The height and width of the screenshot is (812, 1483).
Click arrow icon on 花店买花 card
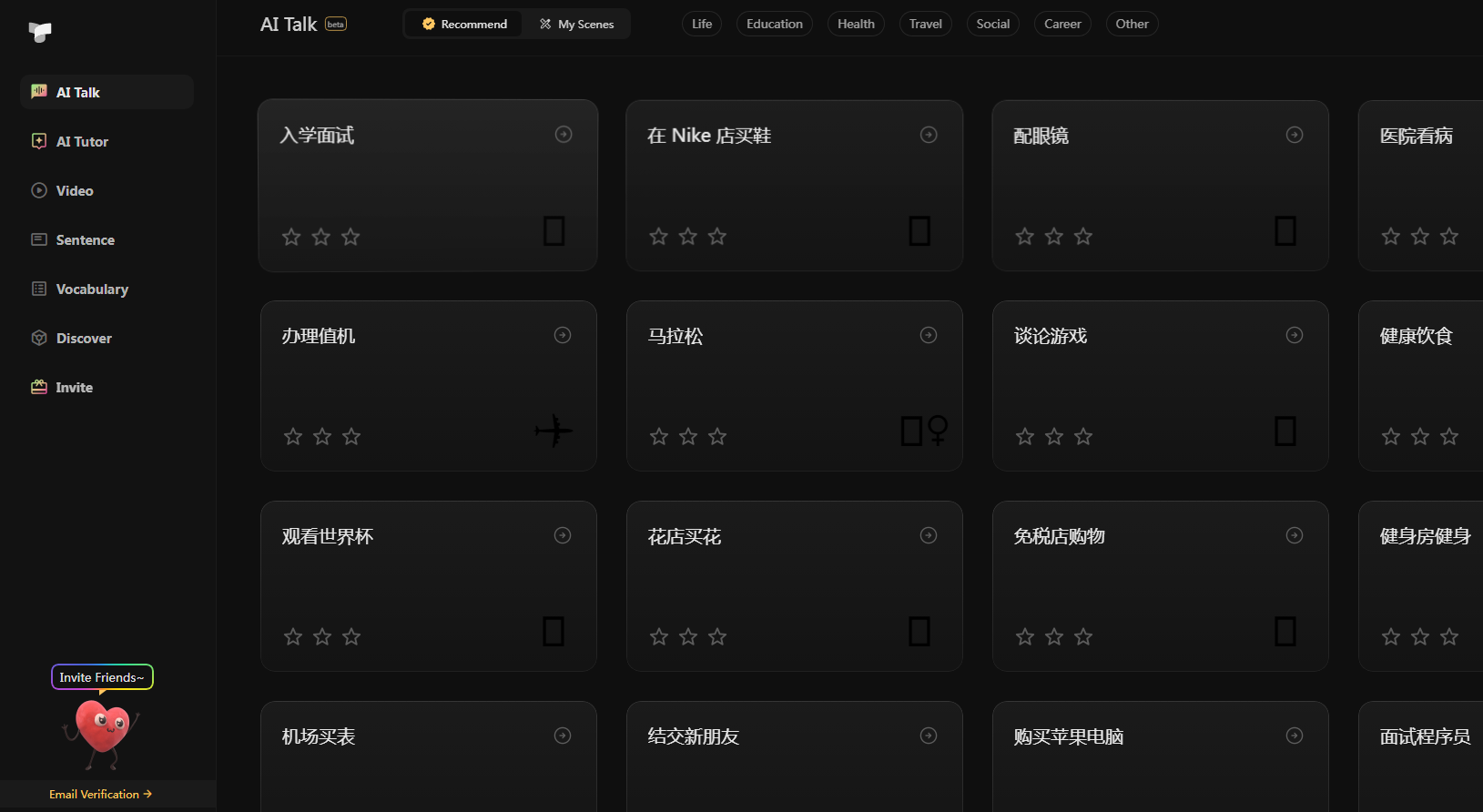[929, 535]
